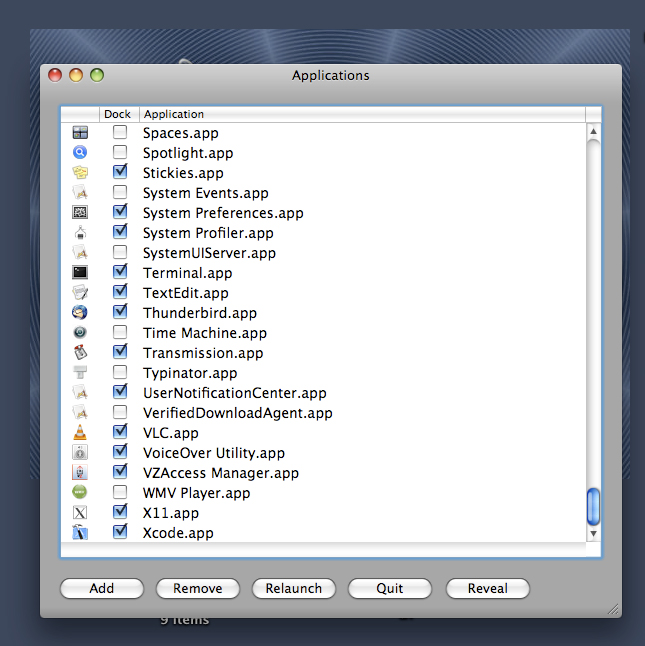Click the scrollbar down arrow
The image size is (645, 646).
[593, 534]
